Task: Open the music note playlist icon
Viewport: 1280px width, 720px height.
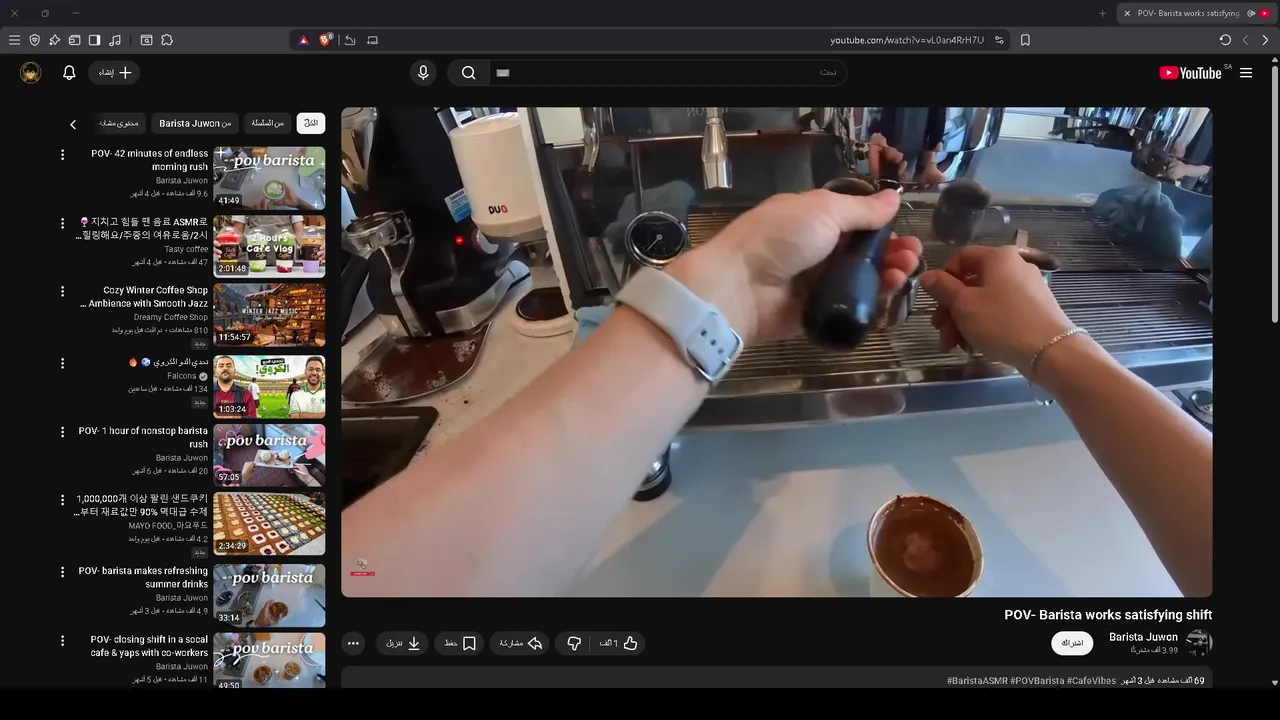Action: pos(115,40)
